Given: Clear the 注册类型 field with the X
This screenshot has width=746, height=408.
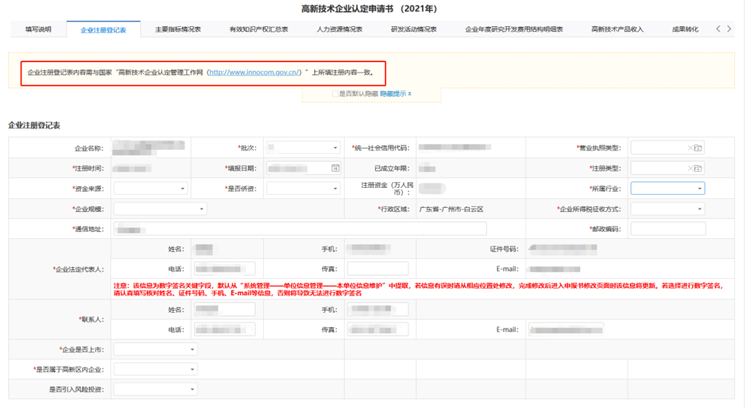Looking at the screenshot, I should 689,168.
